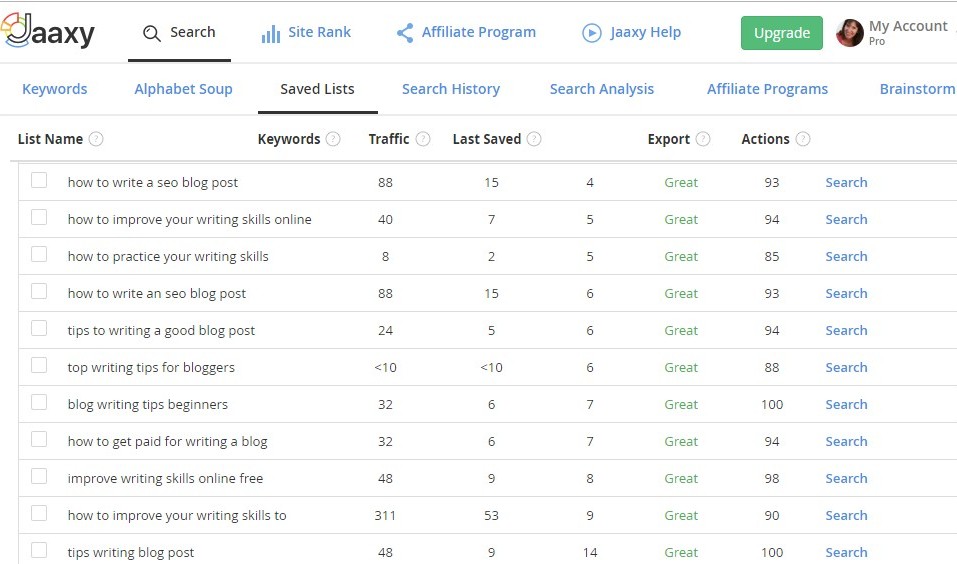
Task: Click the help icon beside Last Saved
Action: 534,139
